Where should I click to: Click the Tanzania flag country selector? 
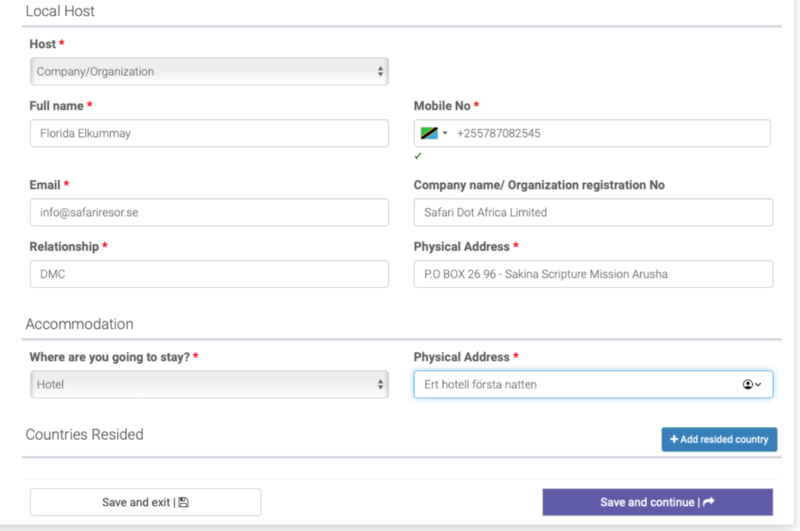pyautogui.click(x=430, y=133)
